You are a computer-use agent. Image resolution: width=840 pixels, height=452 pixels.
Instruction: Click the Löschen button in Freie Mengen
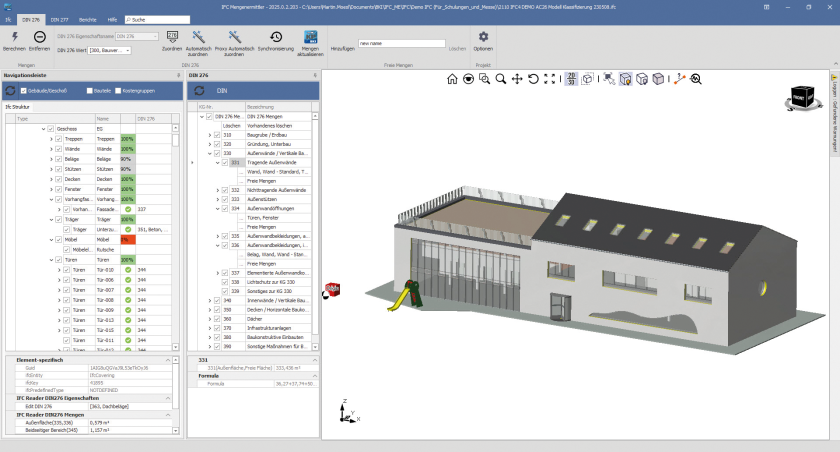tap(457, 49)
